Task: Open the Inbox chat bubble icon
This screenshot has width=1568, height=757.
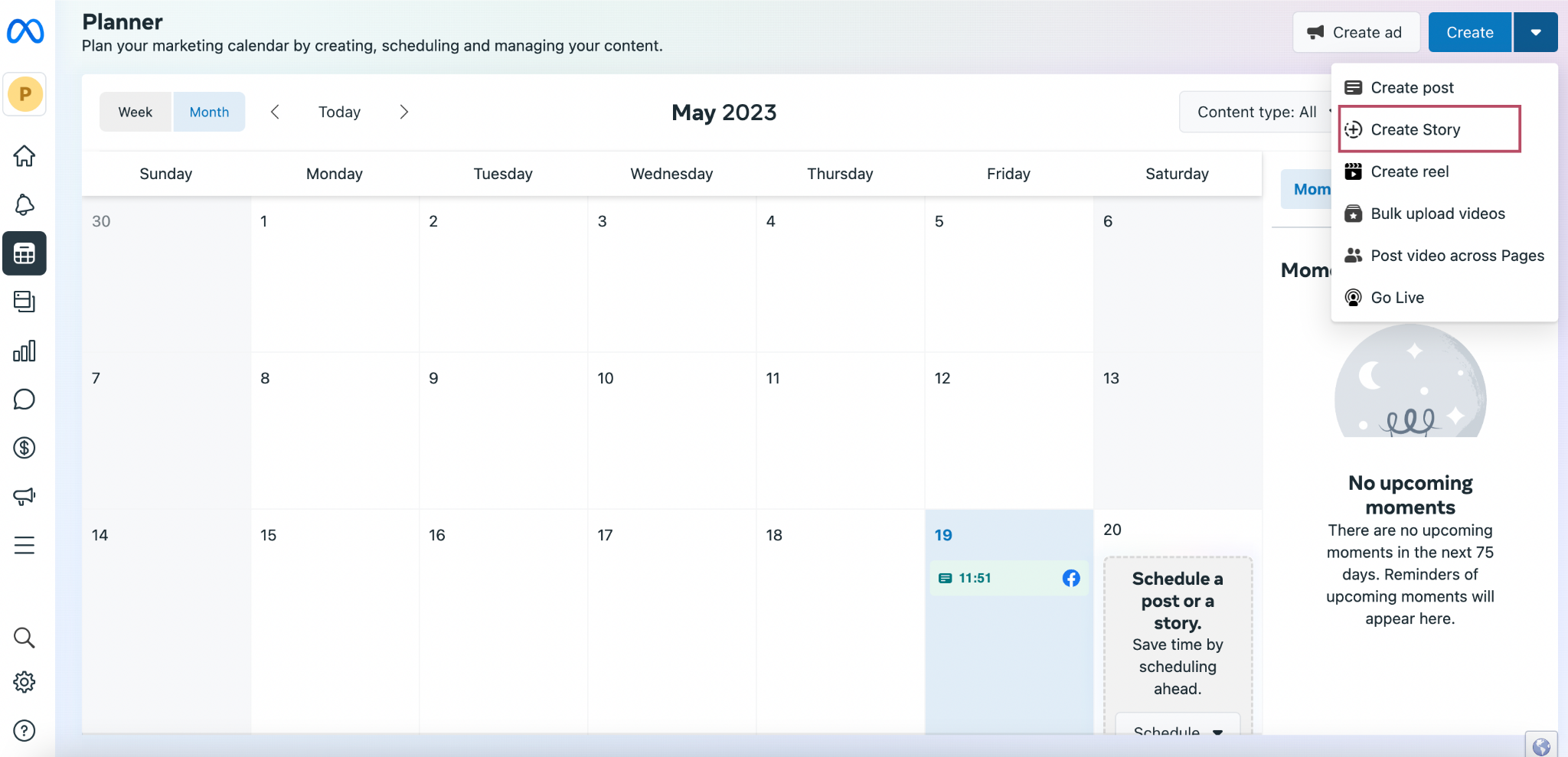Action: tap(24, 400)
